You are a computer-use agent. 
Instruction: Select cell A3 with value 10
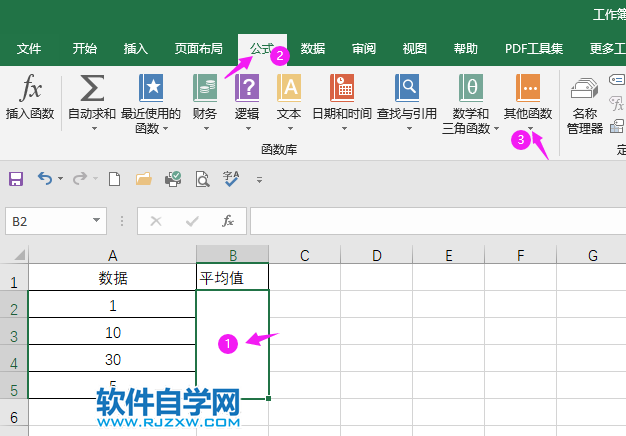[x=113, y=331]
